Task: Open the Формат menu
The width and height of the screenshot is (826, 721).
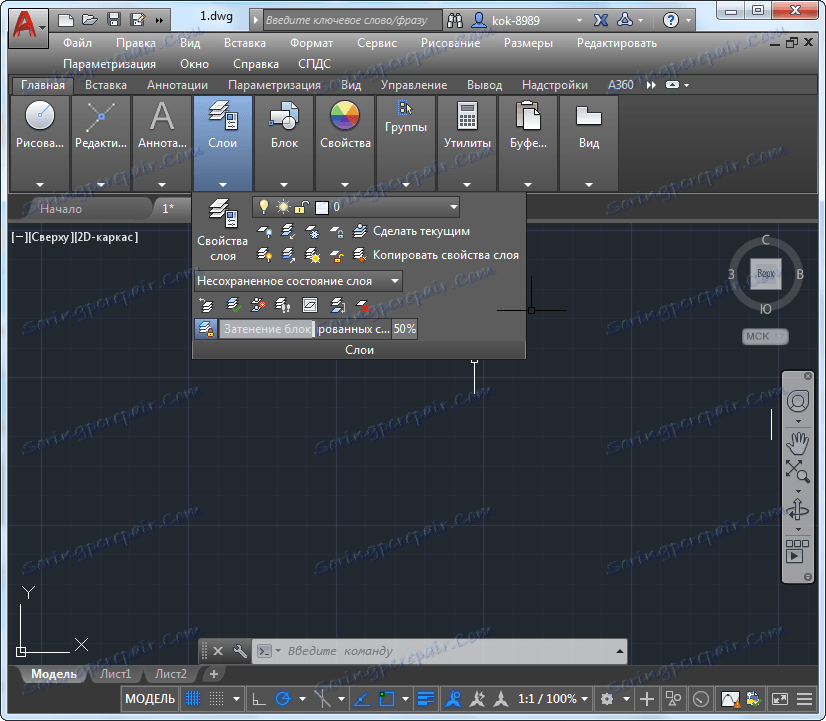Action: 311,43
